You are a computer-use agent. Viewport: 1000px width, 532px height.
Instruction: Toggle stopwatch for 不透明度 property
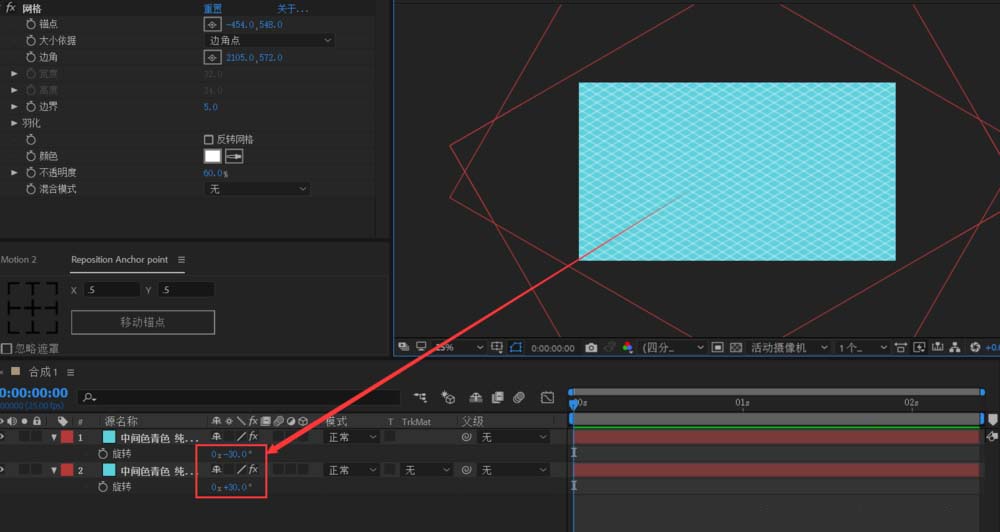pyautogui.click(x=31, y=172)
